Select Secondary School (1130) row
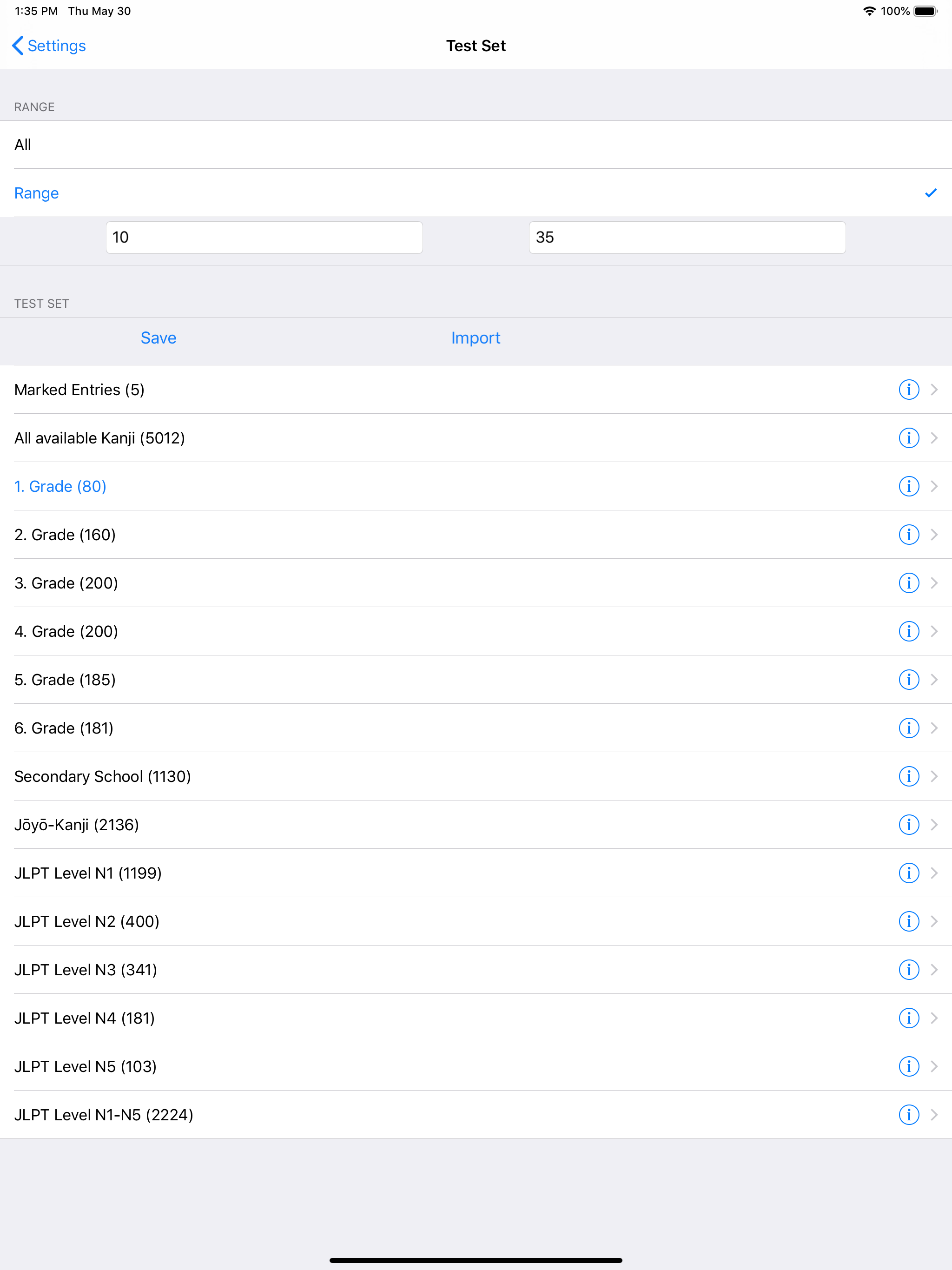Screen dimensions: 952x1270 coord(476,776)
